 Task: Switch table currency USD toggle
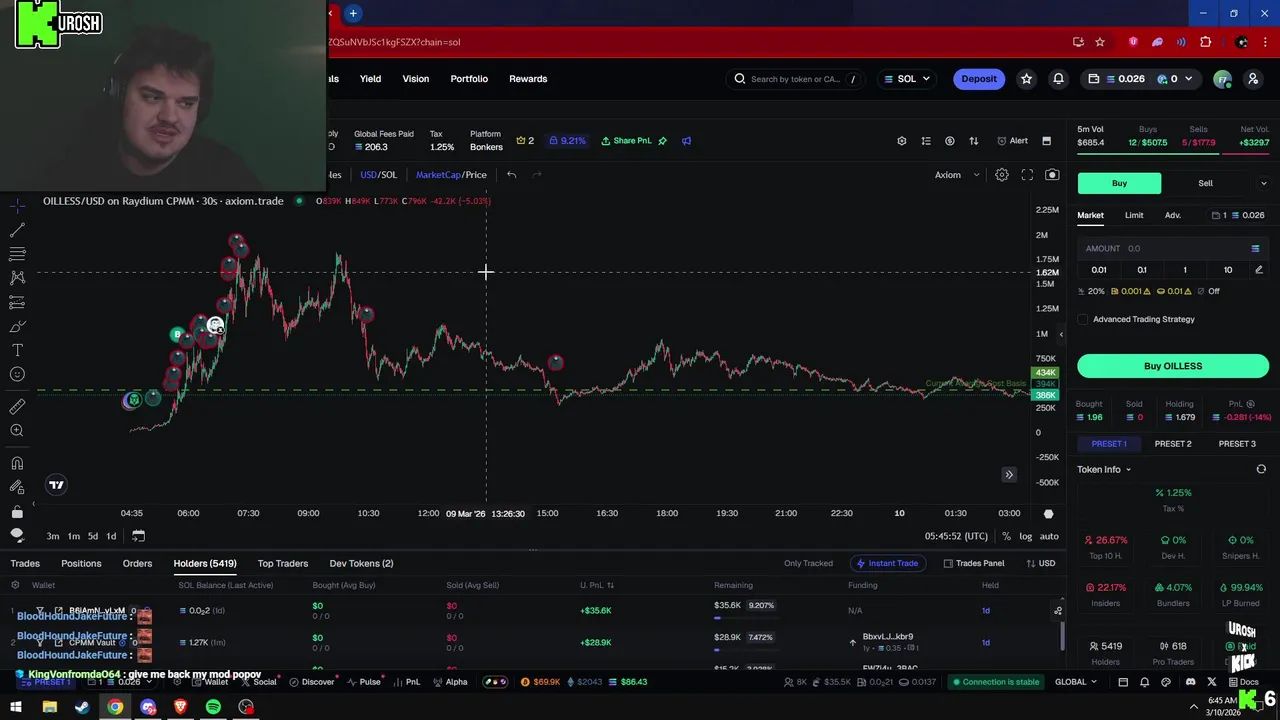click(x=1041, y=564)
